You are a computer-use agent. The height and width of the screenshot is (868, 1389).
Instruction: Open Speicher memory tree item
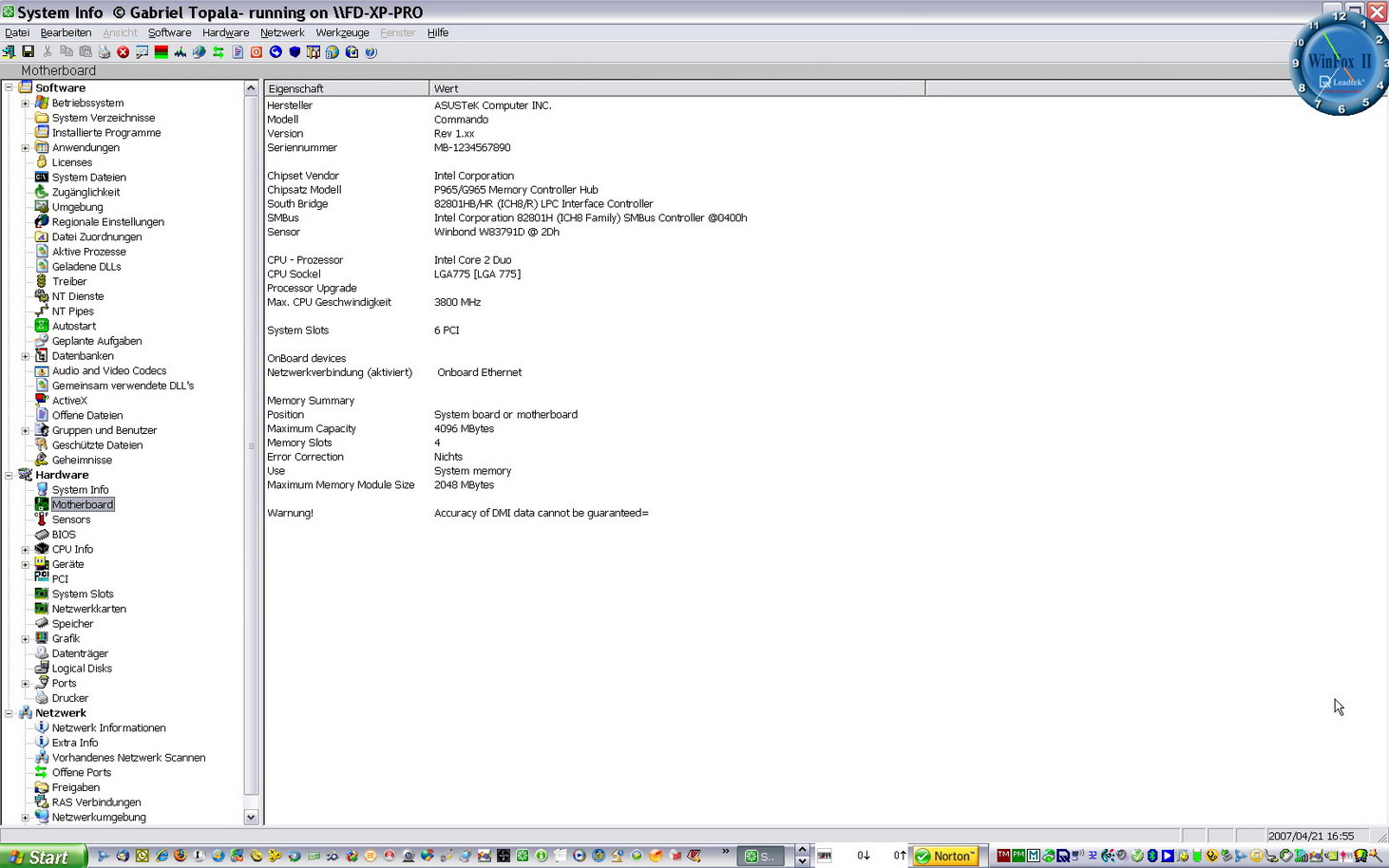pos(72,624)
